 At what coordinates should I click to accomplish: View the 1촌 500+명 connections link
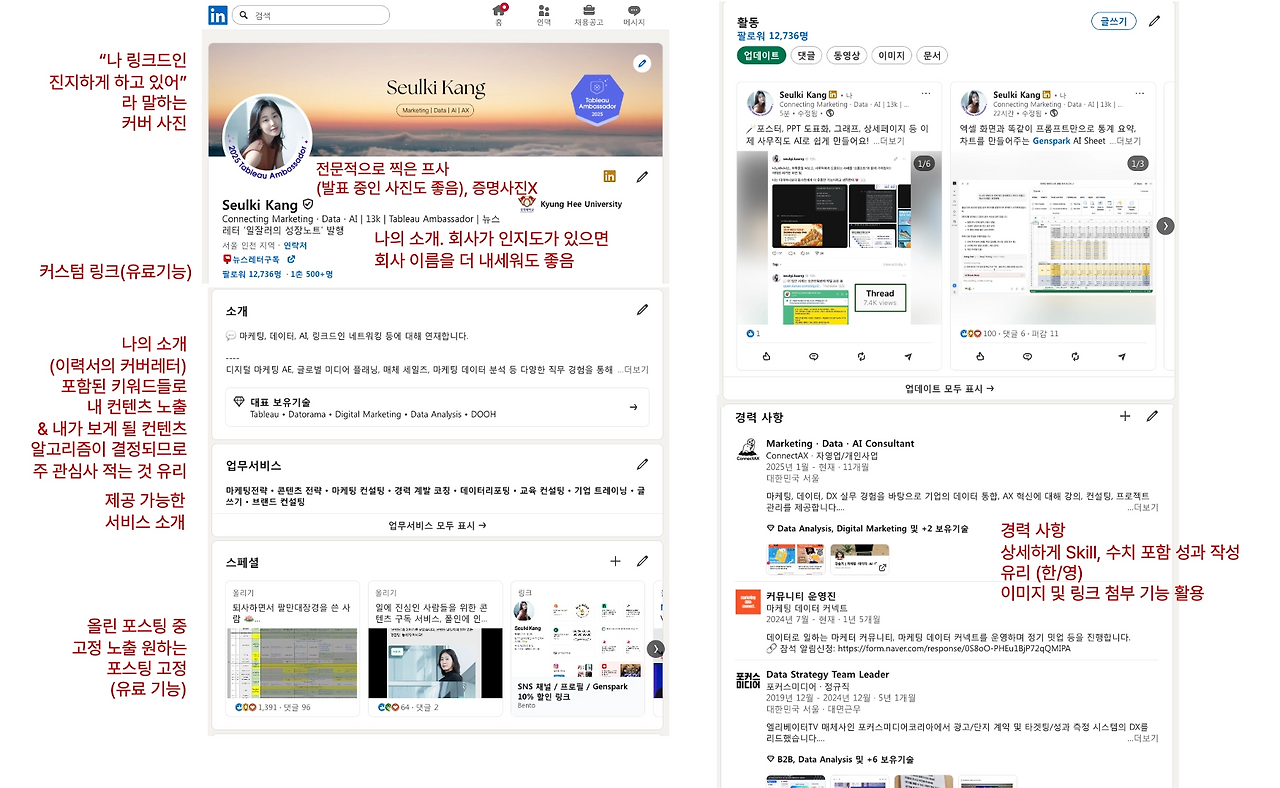(x=312, y=273)
